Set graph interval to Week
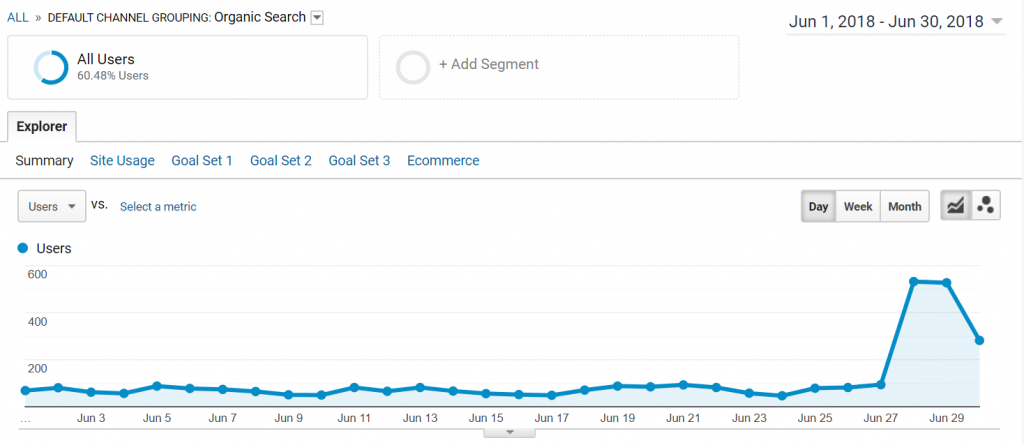The image size is (1024, 445). point(858,206)
